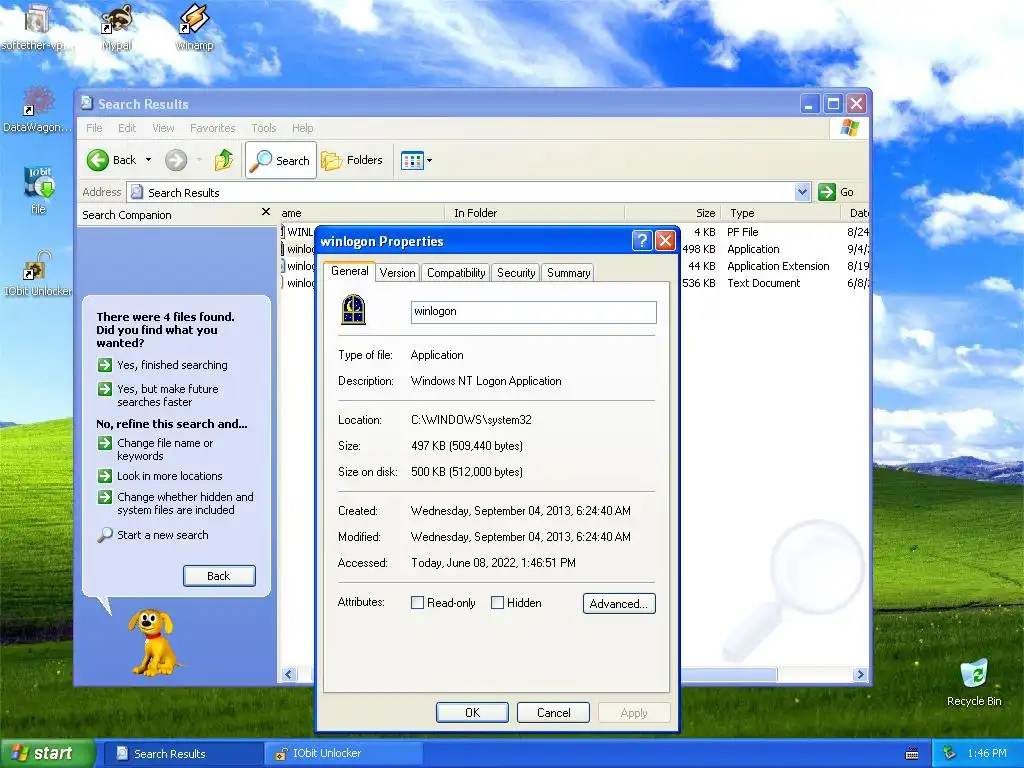Click the winlogon file name field
The image size is (1024, 768).
tap(534, 312)
